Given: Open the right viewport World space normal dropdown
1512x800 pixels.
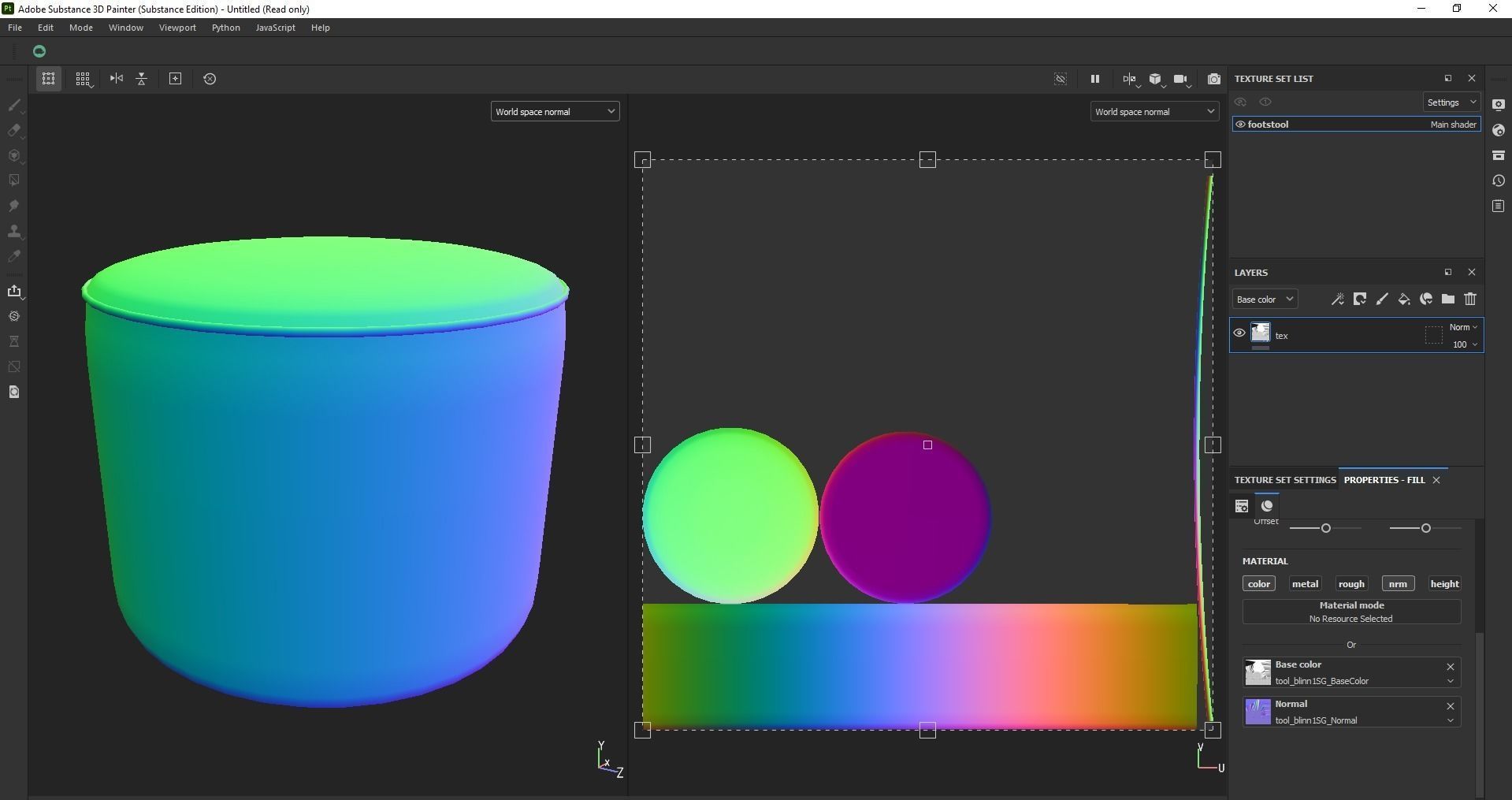Looking at the screenshot, I should [x=1154, y=112].
